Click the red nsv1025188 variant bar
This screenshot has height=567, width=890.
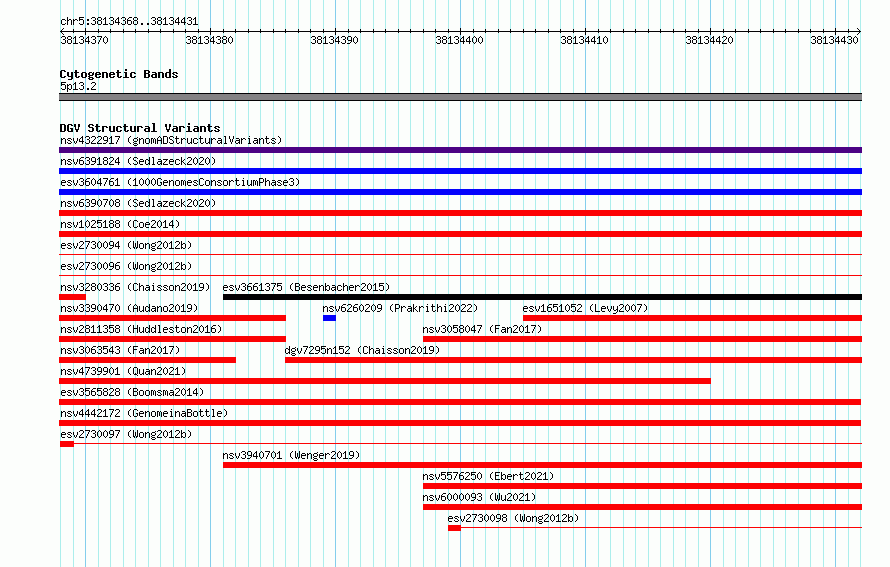[x=460, y=234]
